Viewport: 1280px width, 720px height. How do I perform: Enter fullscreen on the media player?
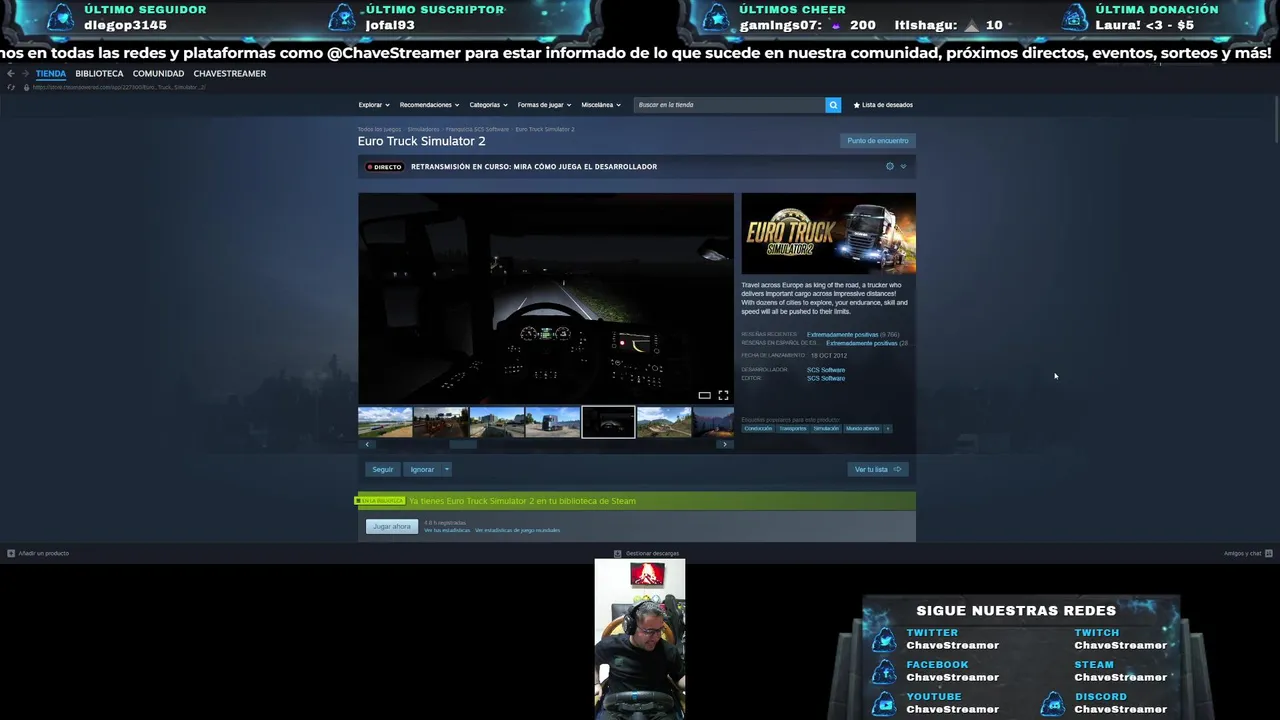click(723, 395)
